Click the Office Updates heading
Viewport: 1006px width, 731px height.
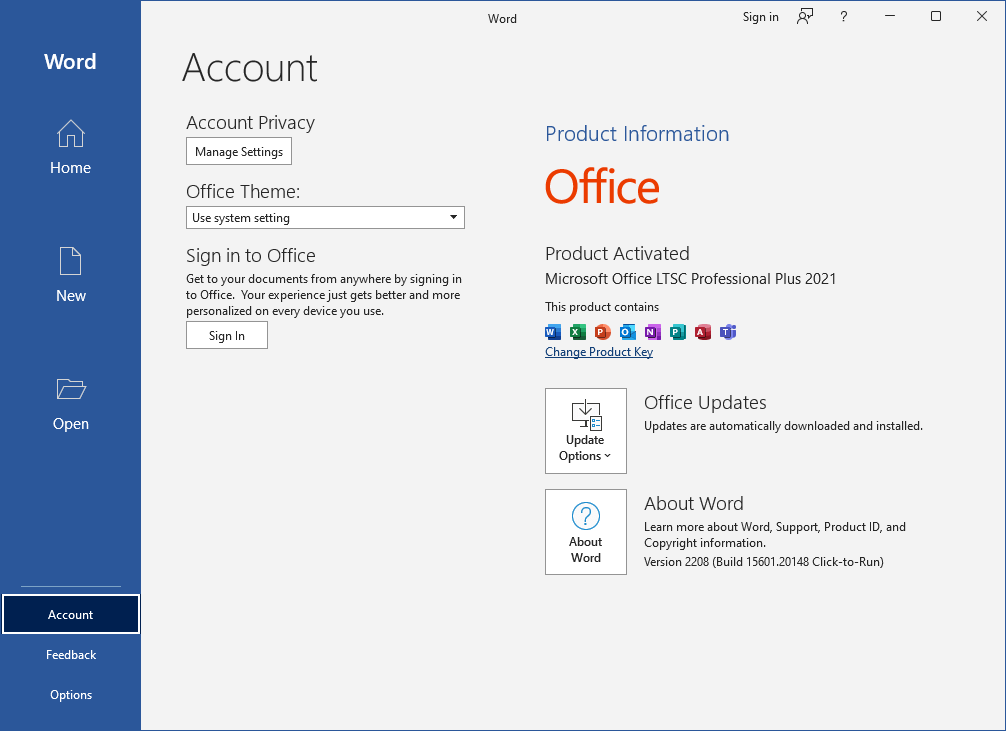pos(705,402)
